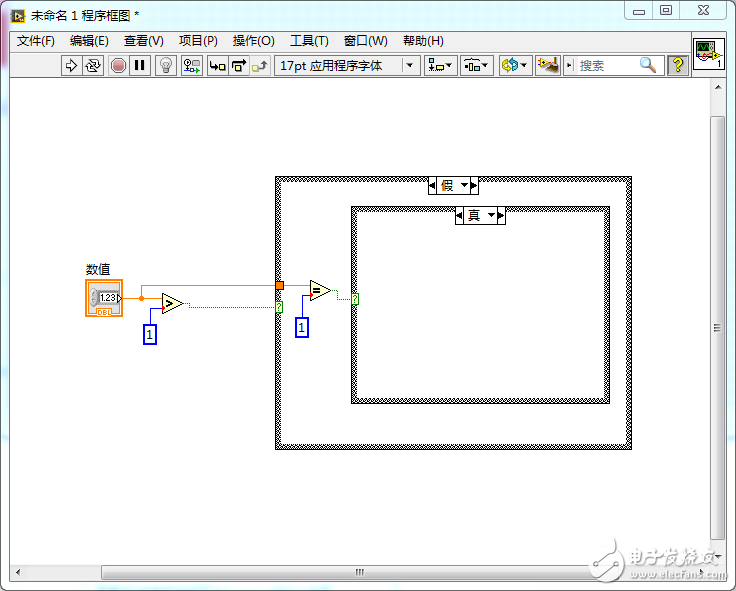Click horizontal scrollbar left arrow
The width and height of the screenshot is (736, 591).
18,572
